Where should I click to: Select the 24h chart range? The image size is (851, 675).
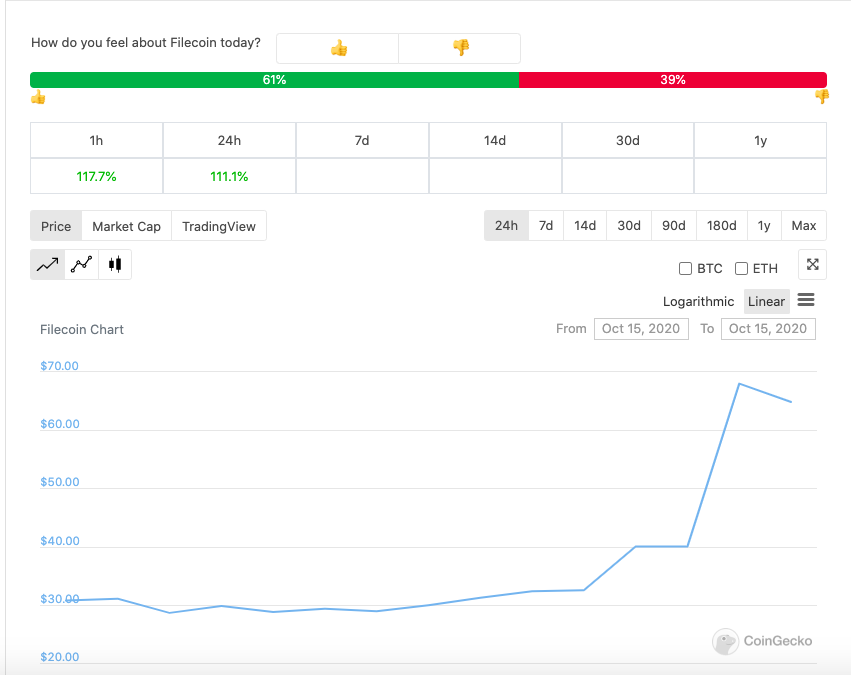tap(506, 226)
